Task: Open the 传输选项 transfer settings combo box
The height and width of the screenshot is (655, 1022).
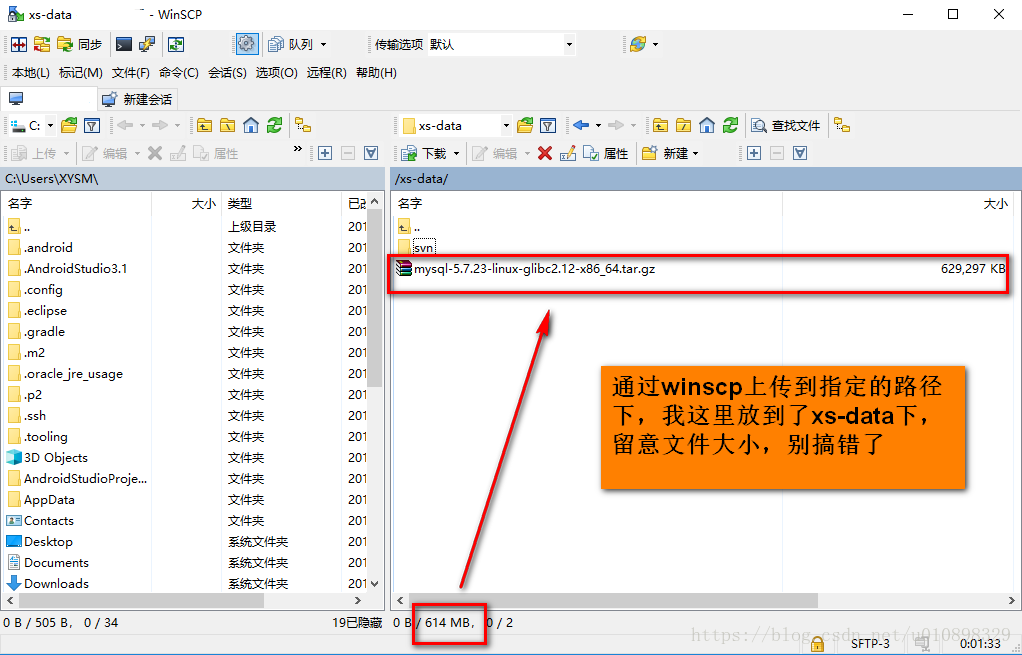Action: tap(501, 44)
